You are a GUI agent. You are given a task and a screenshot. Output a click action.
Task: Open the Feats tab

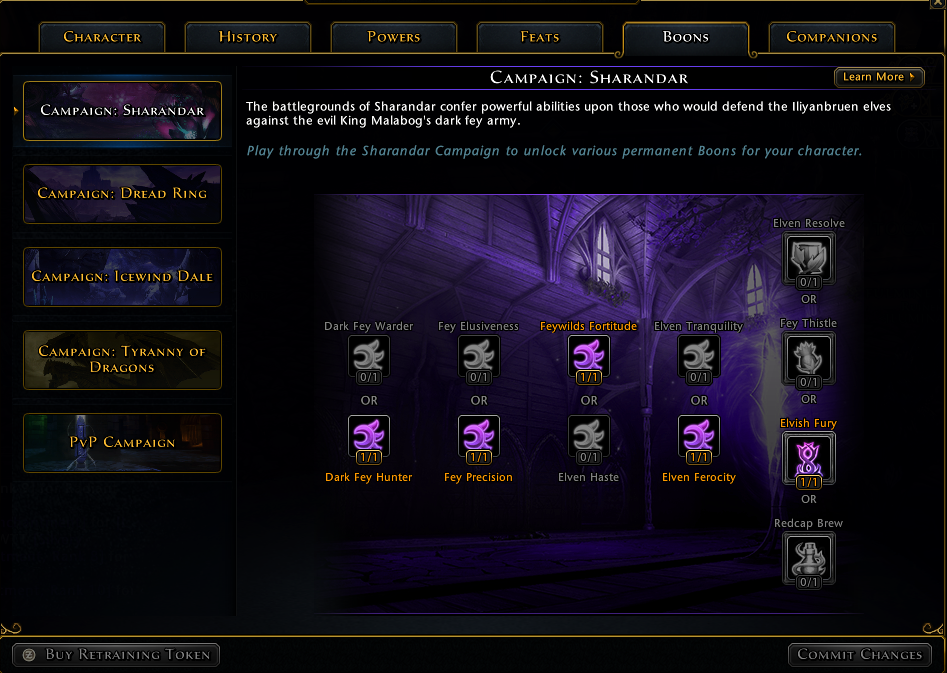point(540,37)
